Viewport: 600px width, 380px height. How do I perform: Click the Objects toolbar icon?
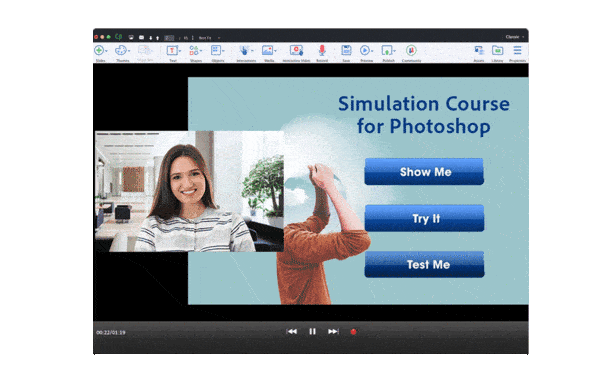(216, 50)
